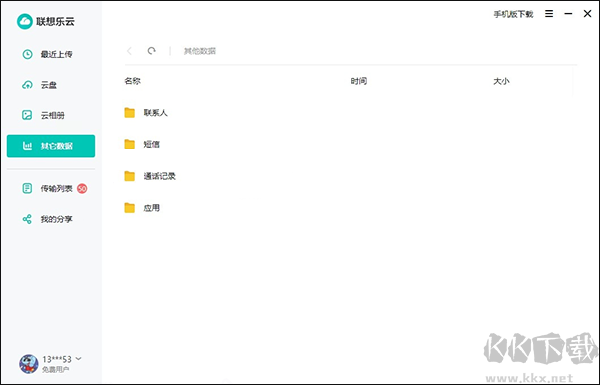Click the 联想乐云 cloud logo icon
Image resolution: width=600 pixels, height=385 pixels.
[x=24, y=21]
